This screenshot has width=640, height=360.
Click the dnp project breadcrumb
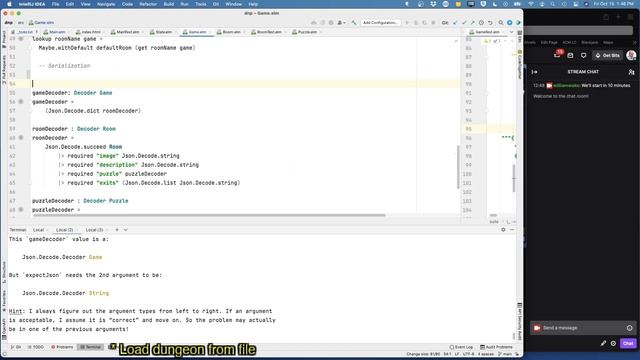tap(9, 23)
